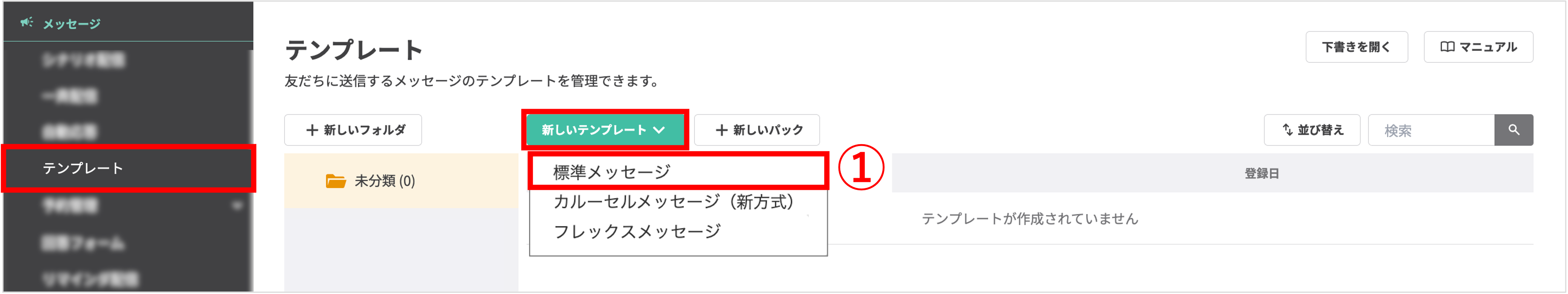Click the 登録日 column header
This screenshot has width=1568, height=294.
tap(1261, 174)
